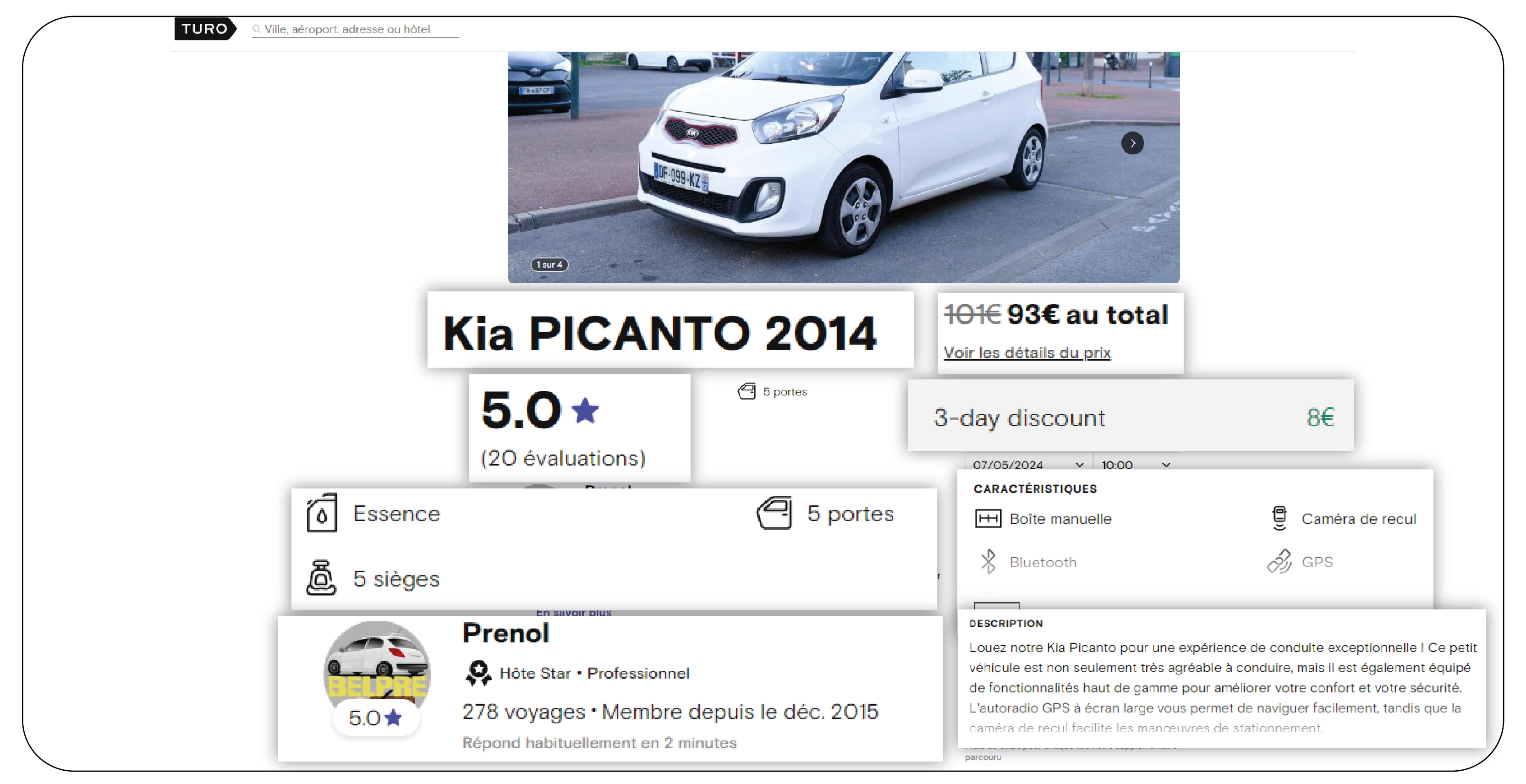
Task: Click the large '5 portes' door icon
Action: [x=774, y=513]
